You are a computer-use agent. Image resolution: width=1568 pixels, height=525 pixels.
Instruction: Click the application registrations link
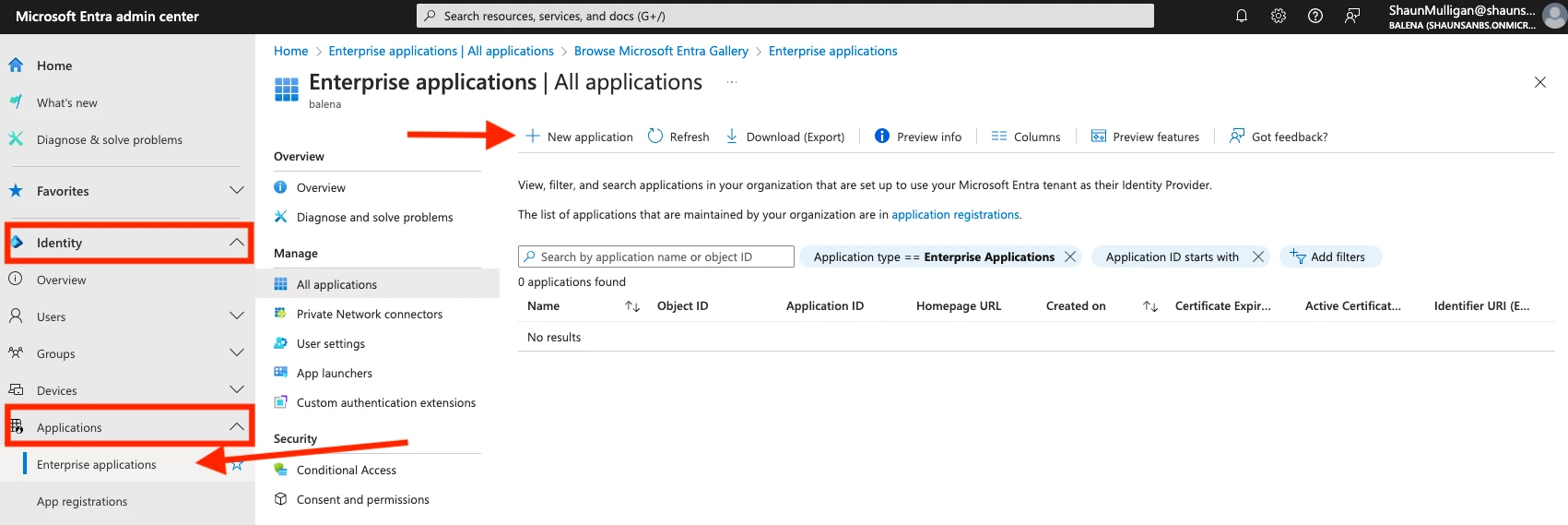coord(955,214)
